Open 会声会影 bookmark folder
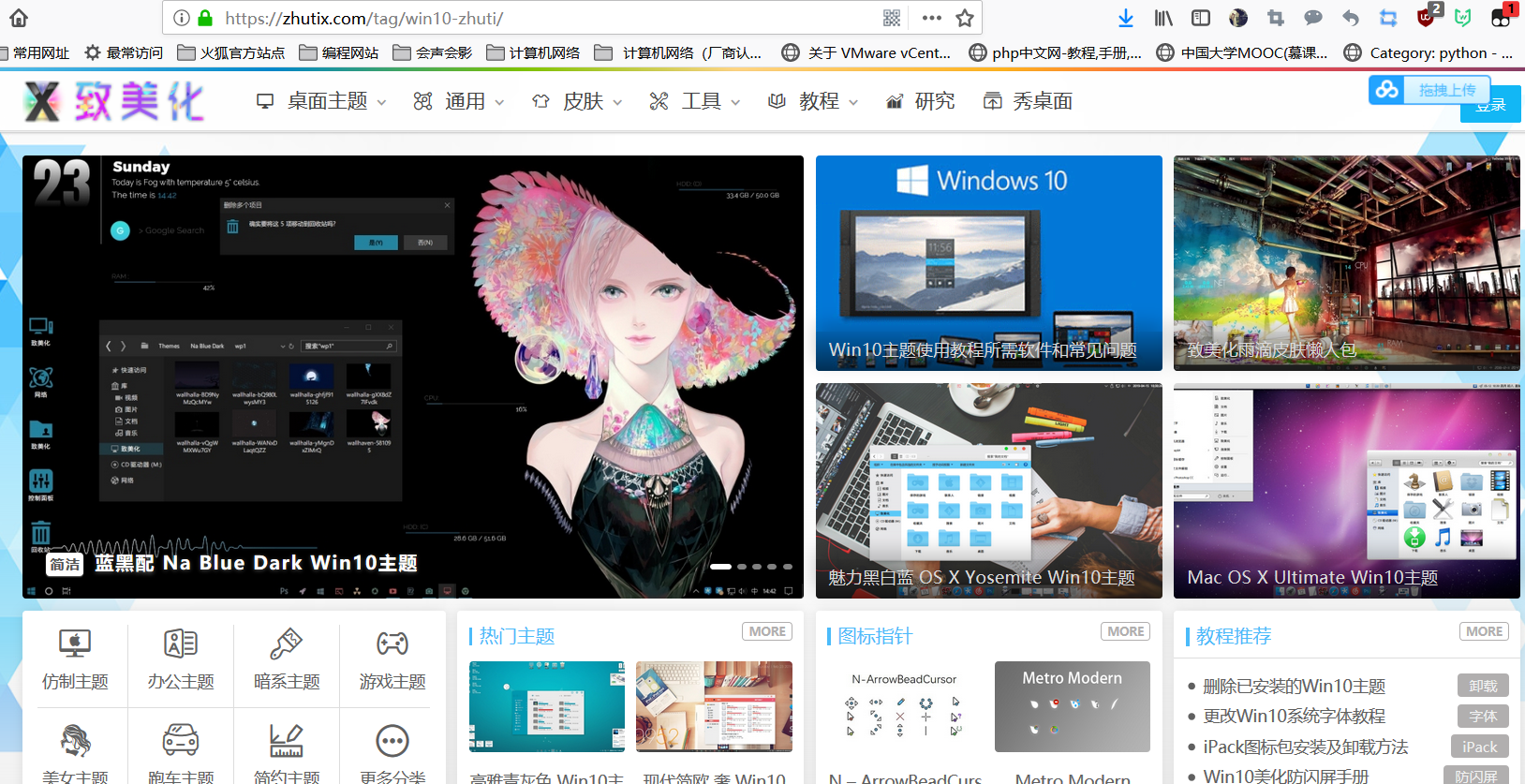The image size is (1525, 784). [x=433, y=53]
